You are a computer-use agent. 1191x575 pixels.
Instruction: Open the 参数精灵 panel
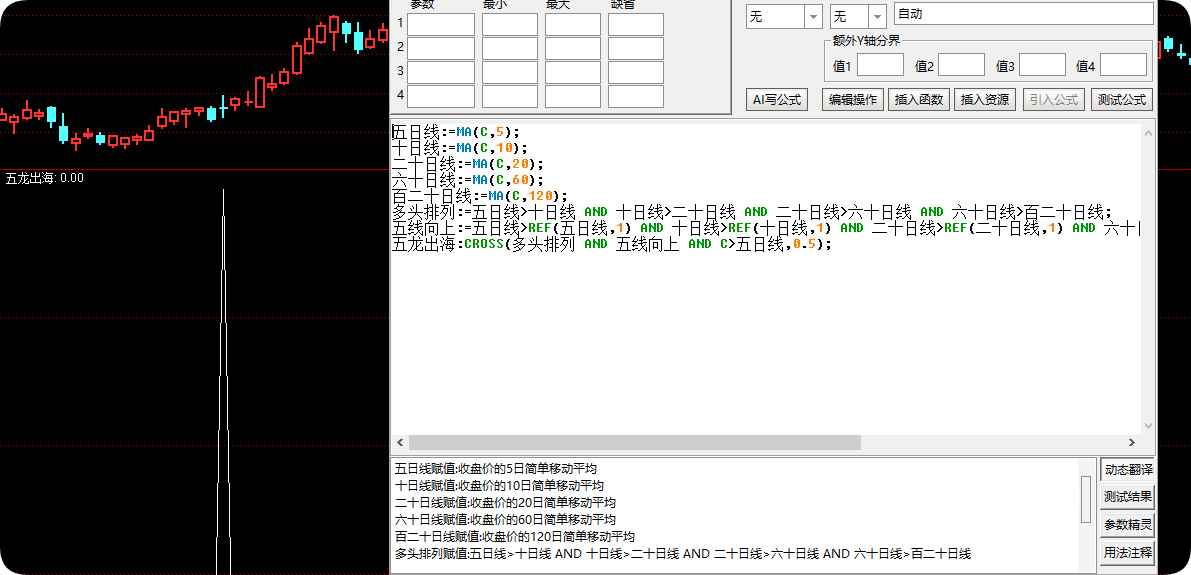point(1127,525)
